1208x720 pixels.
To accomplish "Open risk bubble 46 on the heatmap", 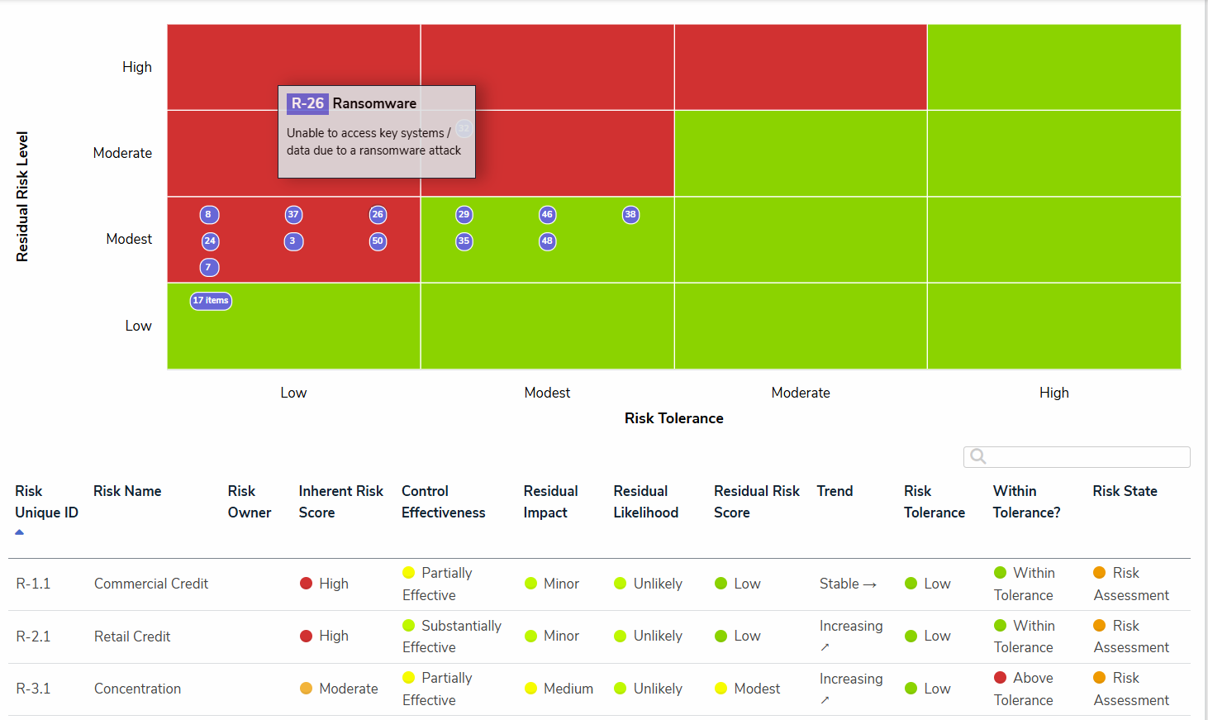I will coord(547,215).
